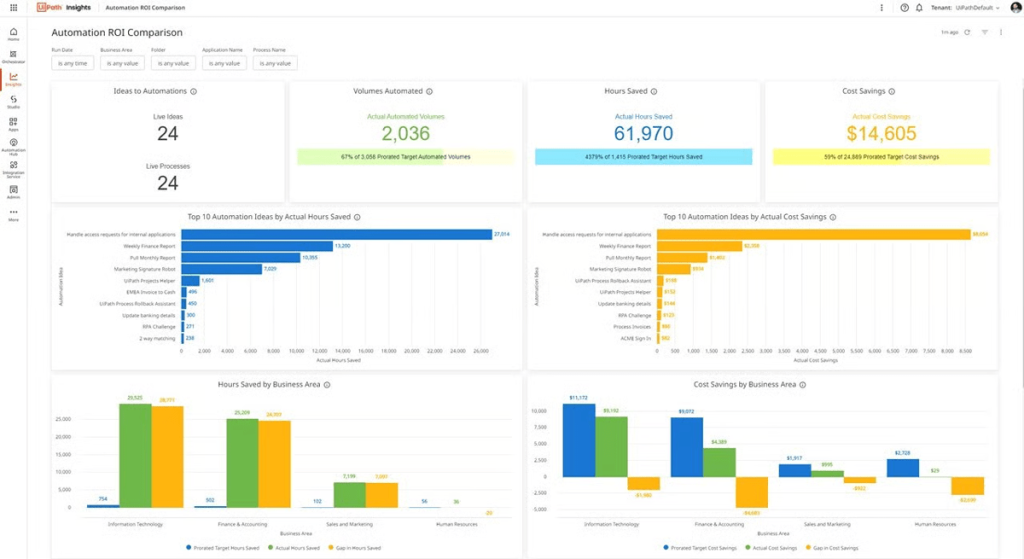Open the app launcher grid icon
This screenshot has width=1024, height=559.
13,8
